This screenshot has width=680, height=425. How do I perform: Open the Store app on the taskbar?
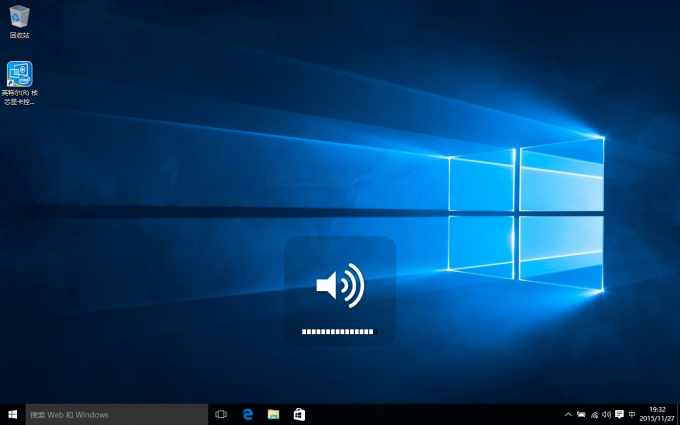tap(299, 415)
